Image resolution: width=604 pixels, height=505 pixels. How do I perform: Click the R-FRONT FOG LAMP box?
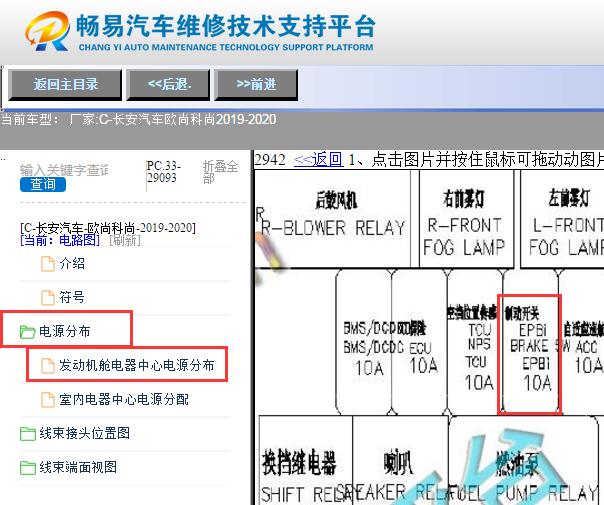tap(466, 219)
